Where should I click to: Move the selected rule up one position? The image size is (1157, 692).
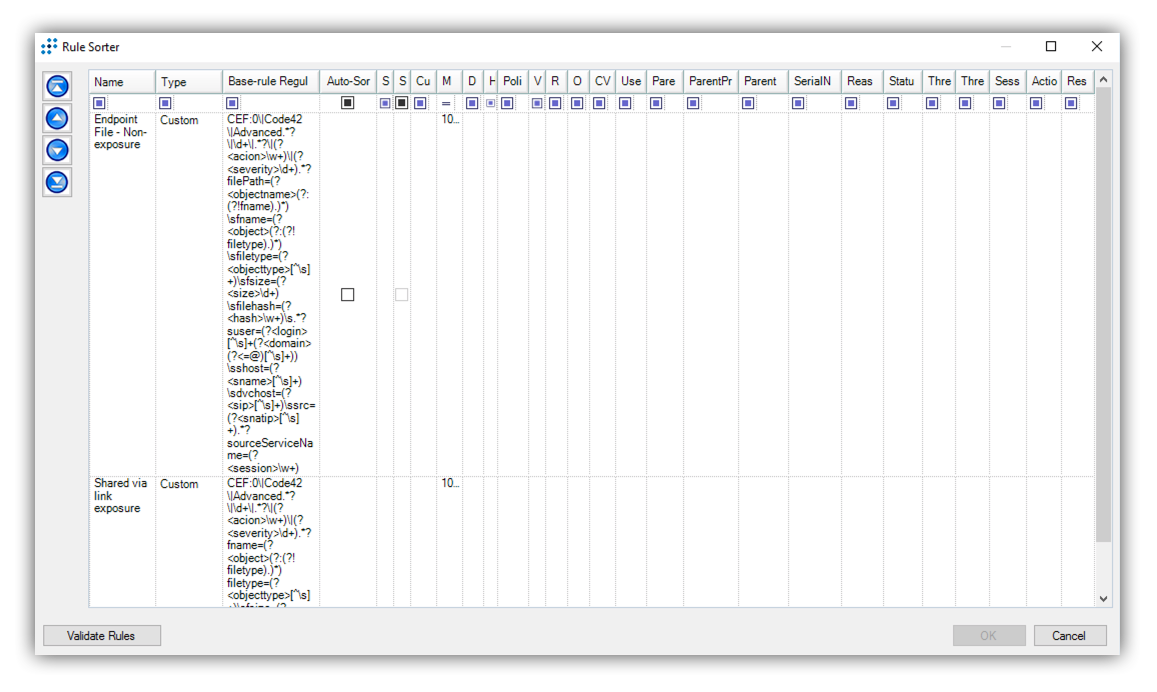click(x=57, y=118)
